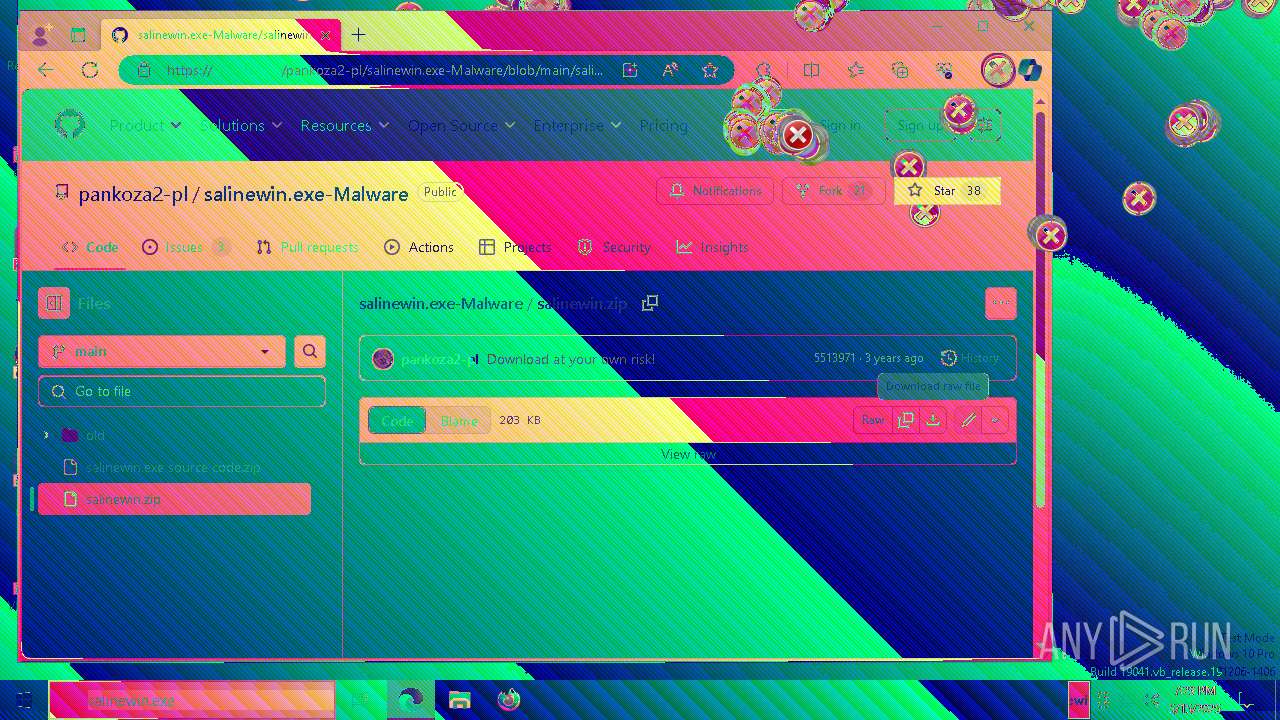Open commit 5513971
Image resolution: width=1280 pixels, height=720 pixels.
pyautogui.click(x=834, y=358)
